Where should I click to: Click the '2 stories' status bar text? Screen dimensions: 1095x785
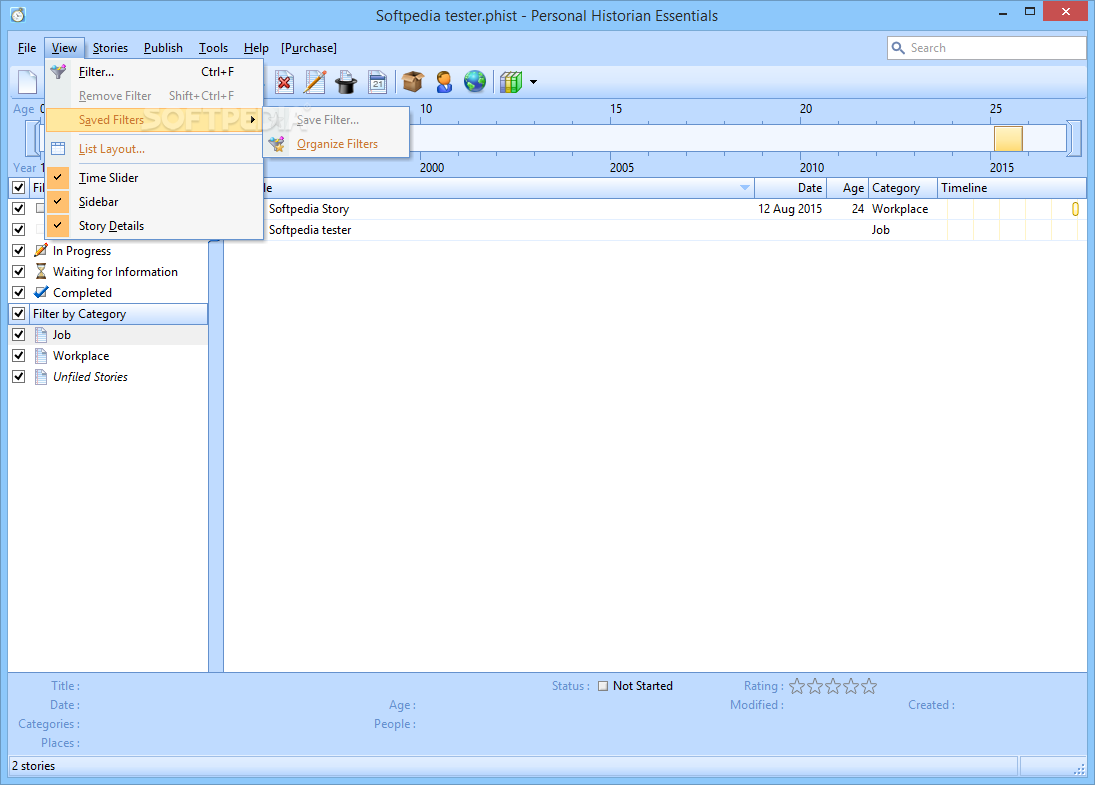point(34,765)
